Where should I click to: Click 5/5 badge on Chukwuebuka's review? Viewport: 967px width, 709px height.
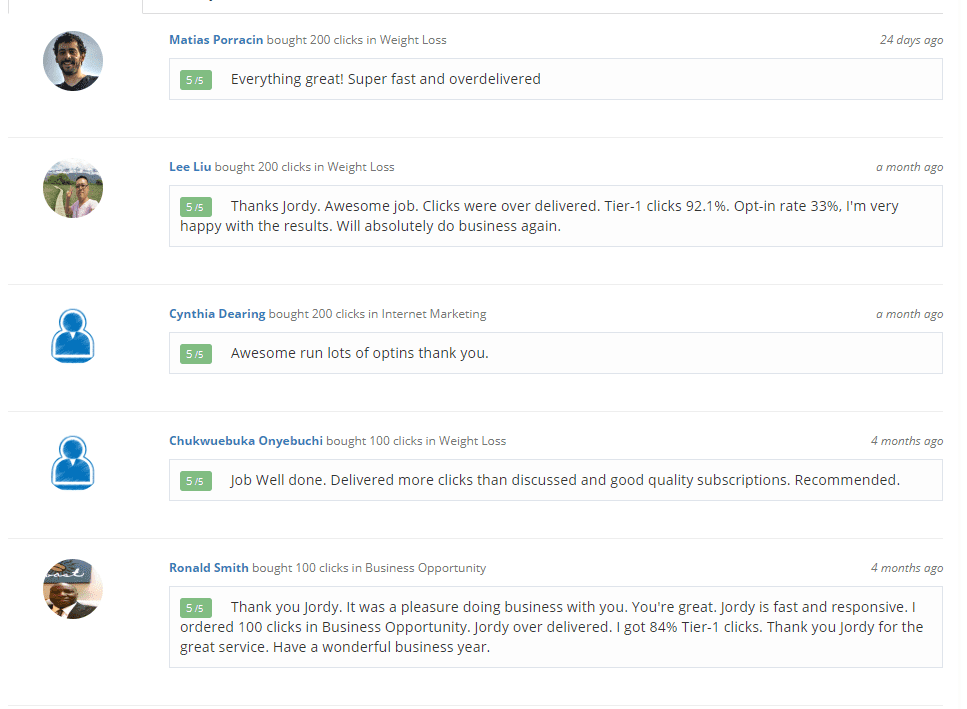tap(195, 481)
